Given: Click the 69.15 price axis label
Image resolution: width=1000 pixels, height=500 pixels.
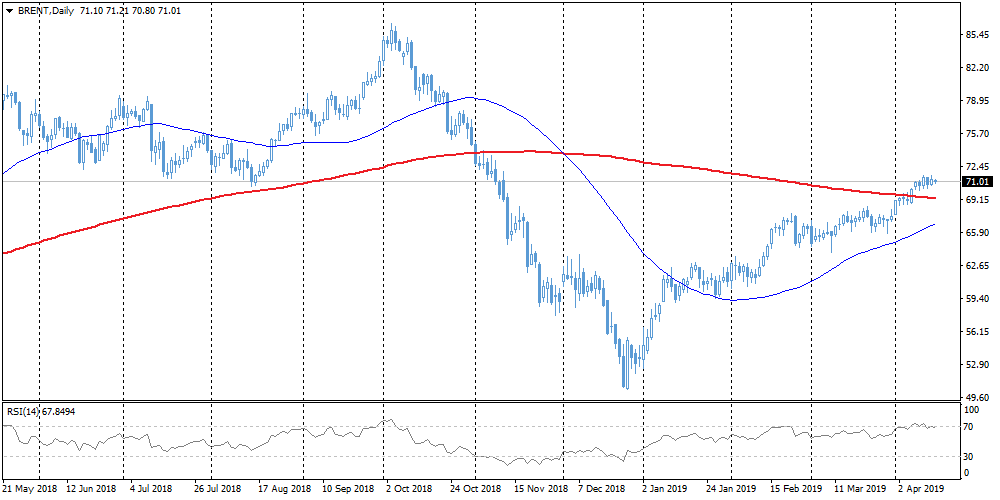Looking at the screenshot, I should coord(977,200).
